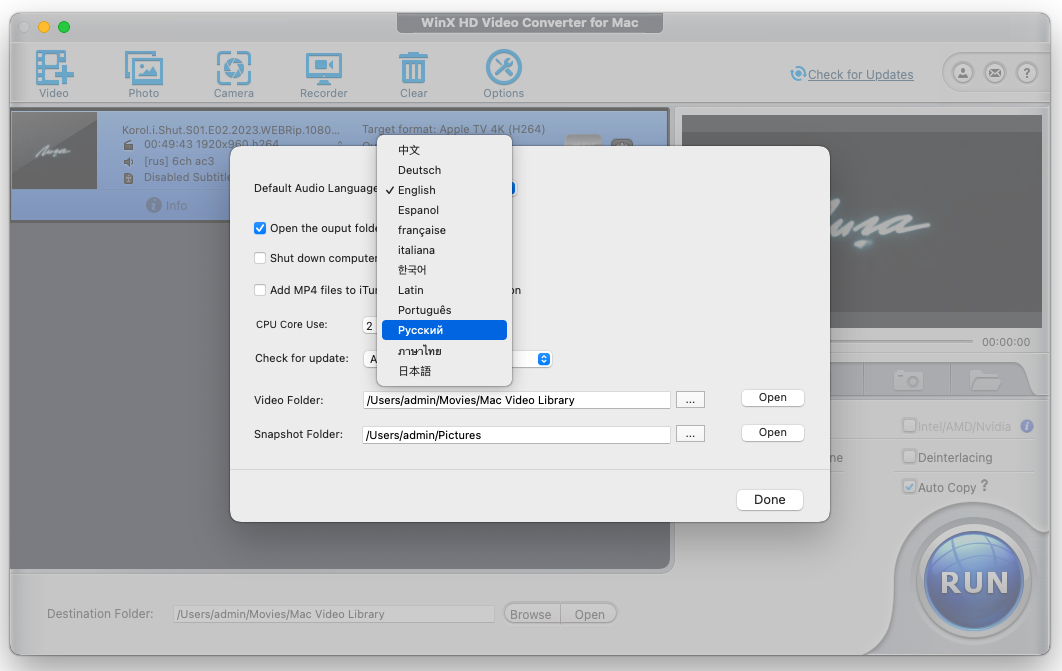
Task: Toggle the Intel/AMD/Nvidia checkbox
Action: coord(910,426)
